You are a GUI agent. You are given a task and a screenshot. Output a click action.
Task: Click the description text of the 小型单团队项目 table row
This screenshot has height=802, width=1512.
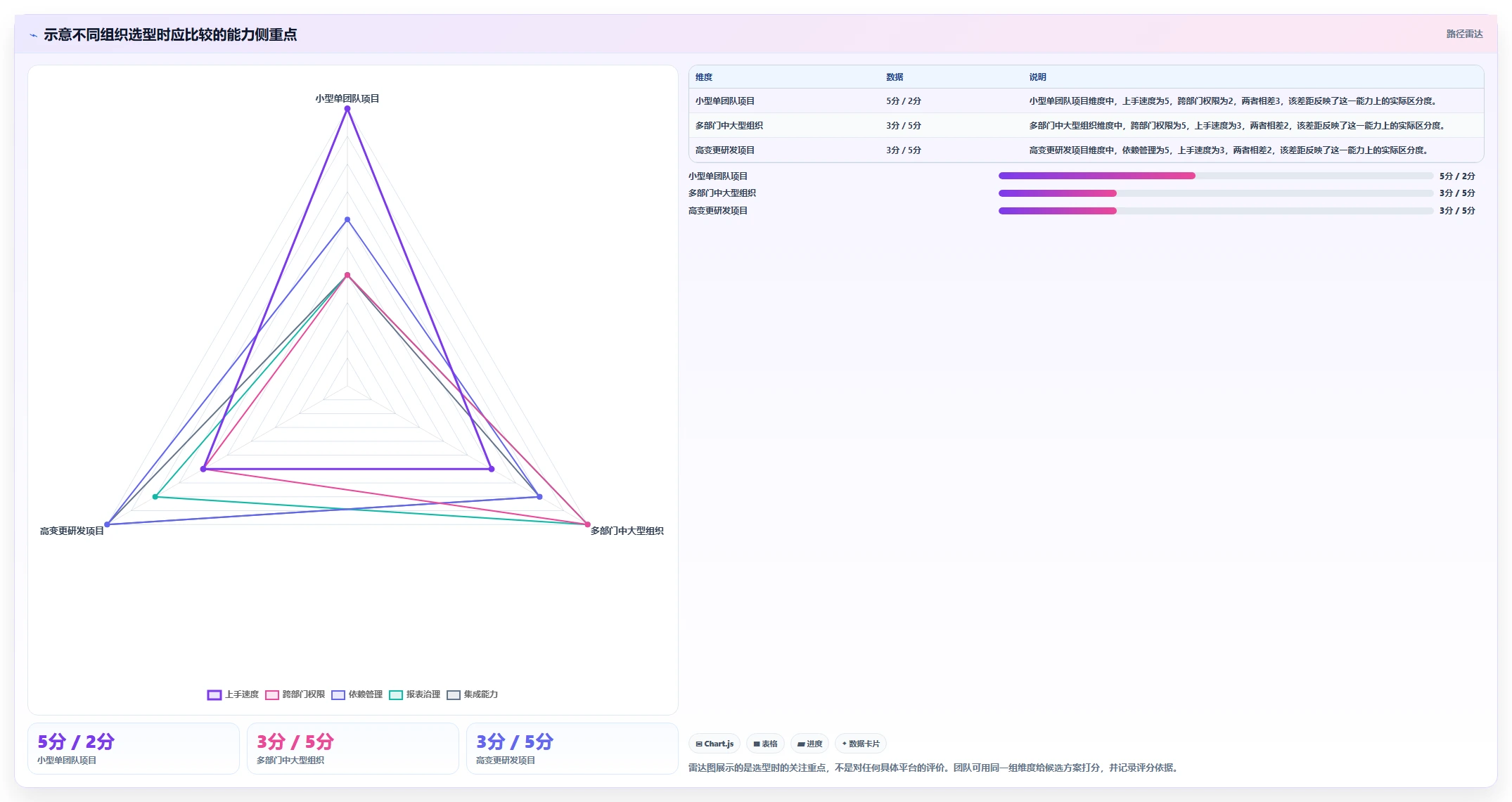(x=1233, y=101)
